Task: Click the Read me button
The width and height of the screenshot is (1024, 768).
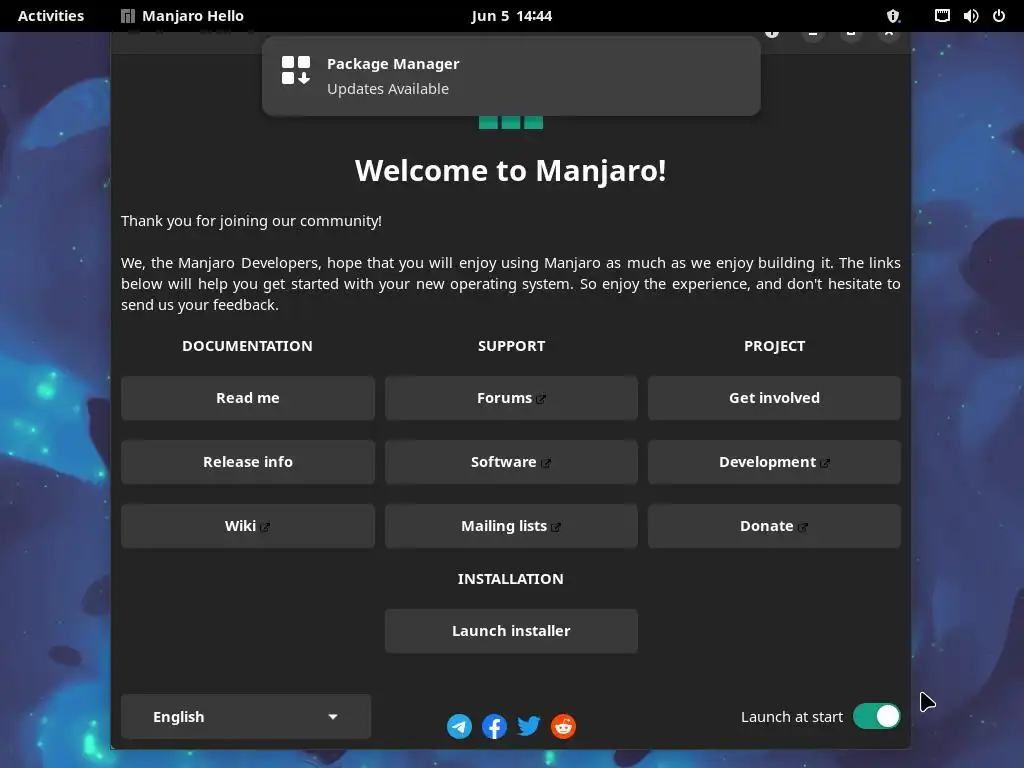Action: point(248,398)
